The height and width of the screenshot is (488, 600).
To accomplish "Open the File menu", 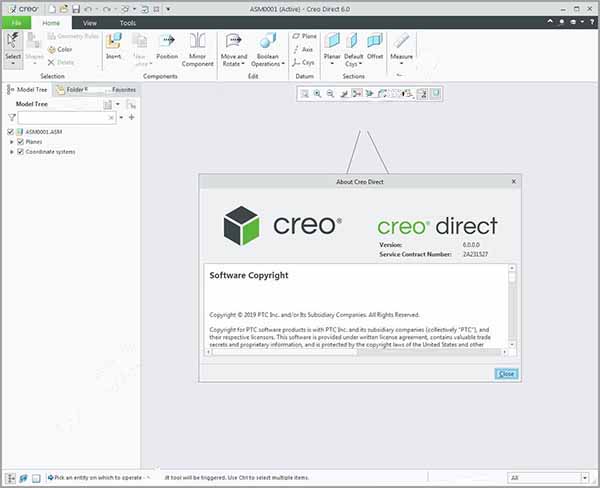I will coord(16,23).
